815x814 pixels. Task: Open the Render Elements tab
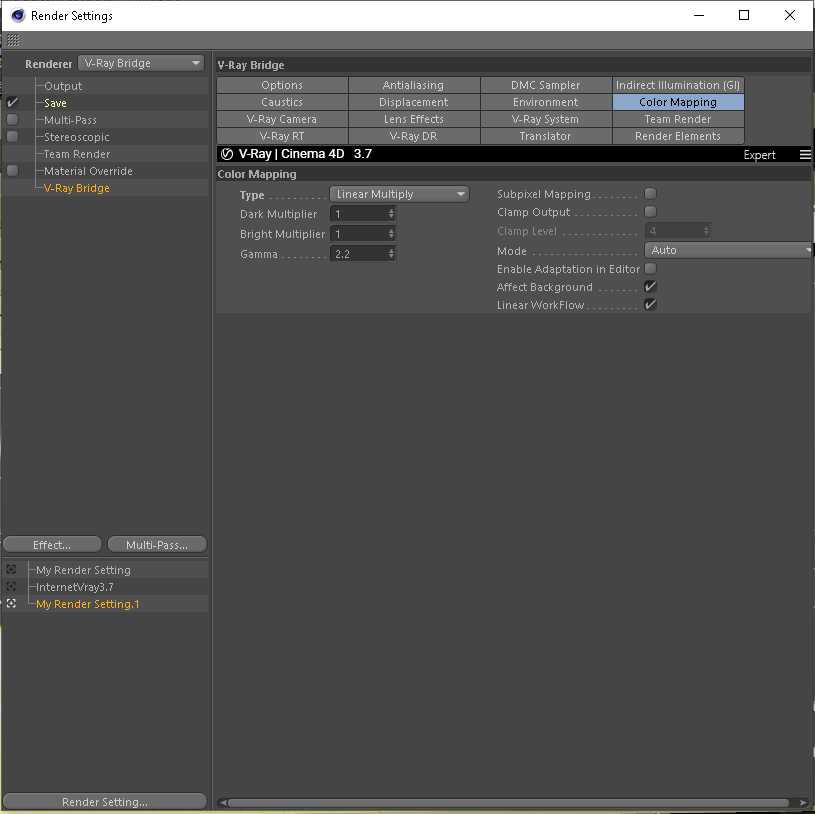[678, 136]
